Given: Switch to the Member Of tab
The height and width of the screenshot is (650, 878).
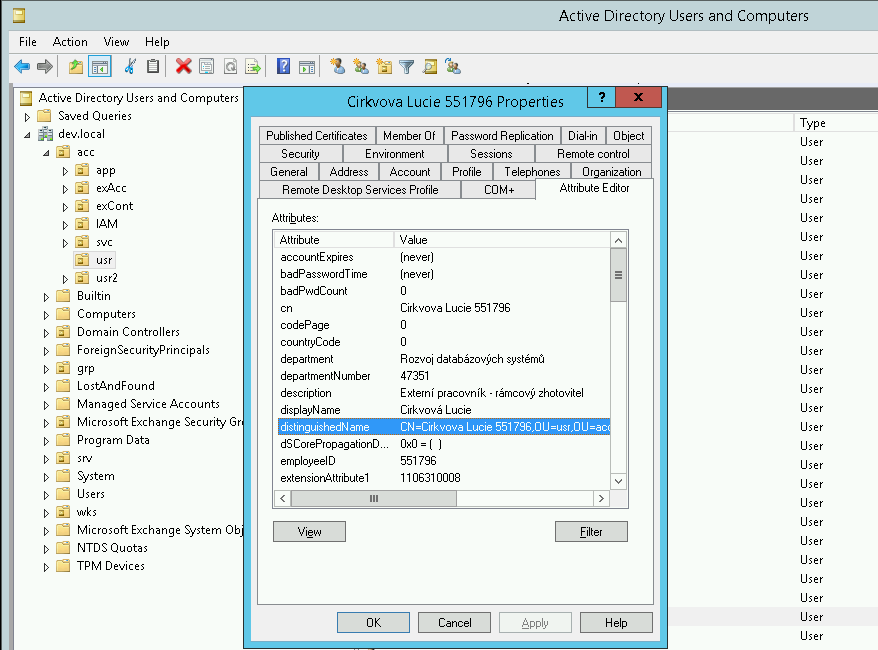Looking at the screenshot, I should 409,135.
